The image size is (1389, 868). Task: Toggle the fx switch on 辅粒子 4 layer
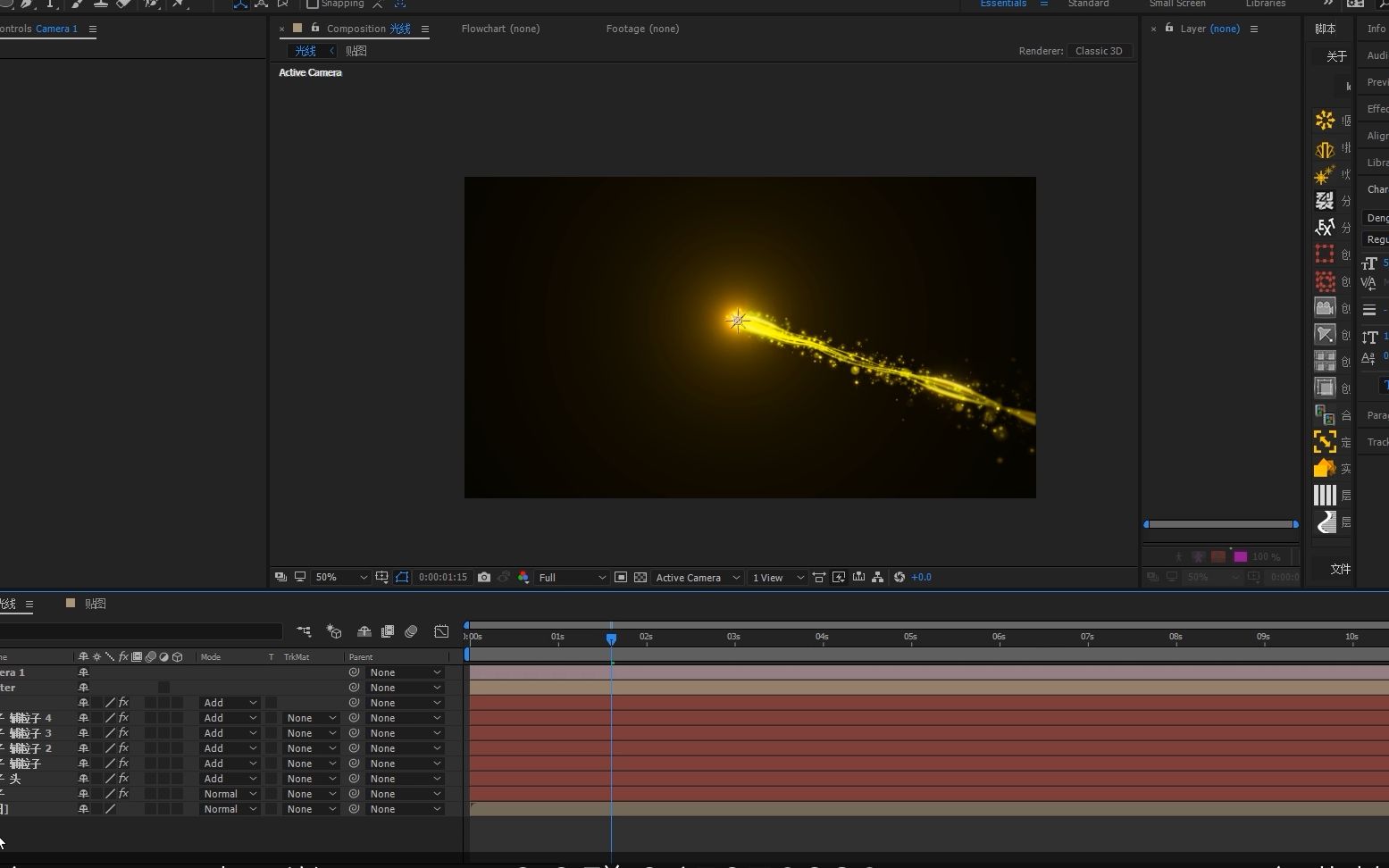coord(123,718)
